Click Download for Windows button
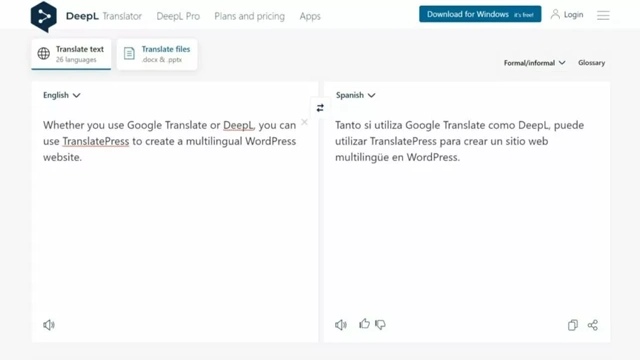This screenshot has height=360, width=640. [x=480, y=14]
